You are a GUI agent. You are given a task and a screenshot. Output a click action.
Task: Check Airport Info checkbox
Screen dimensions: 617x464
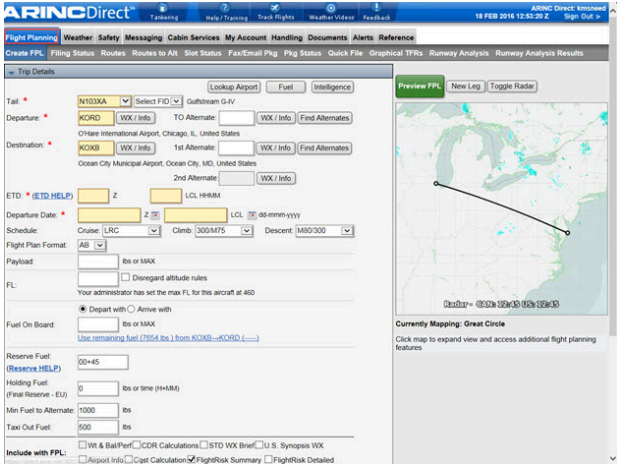[83, 459]
